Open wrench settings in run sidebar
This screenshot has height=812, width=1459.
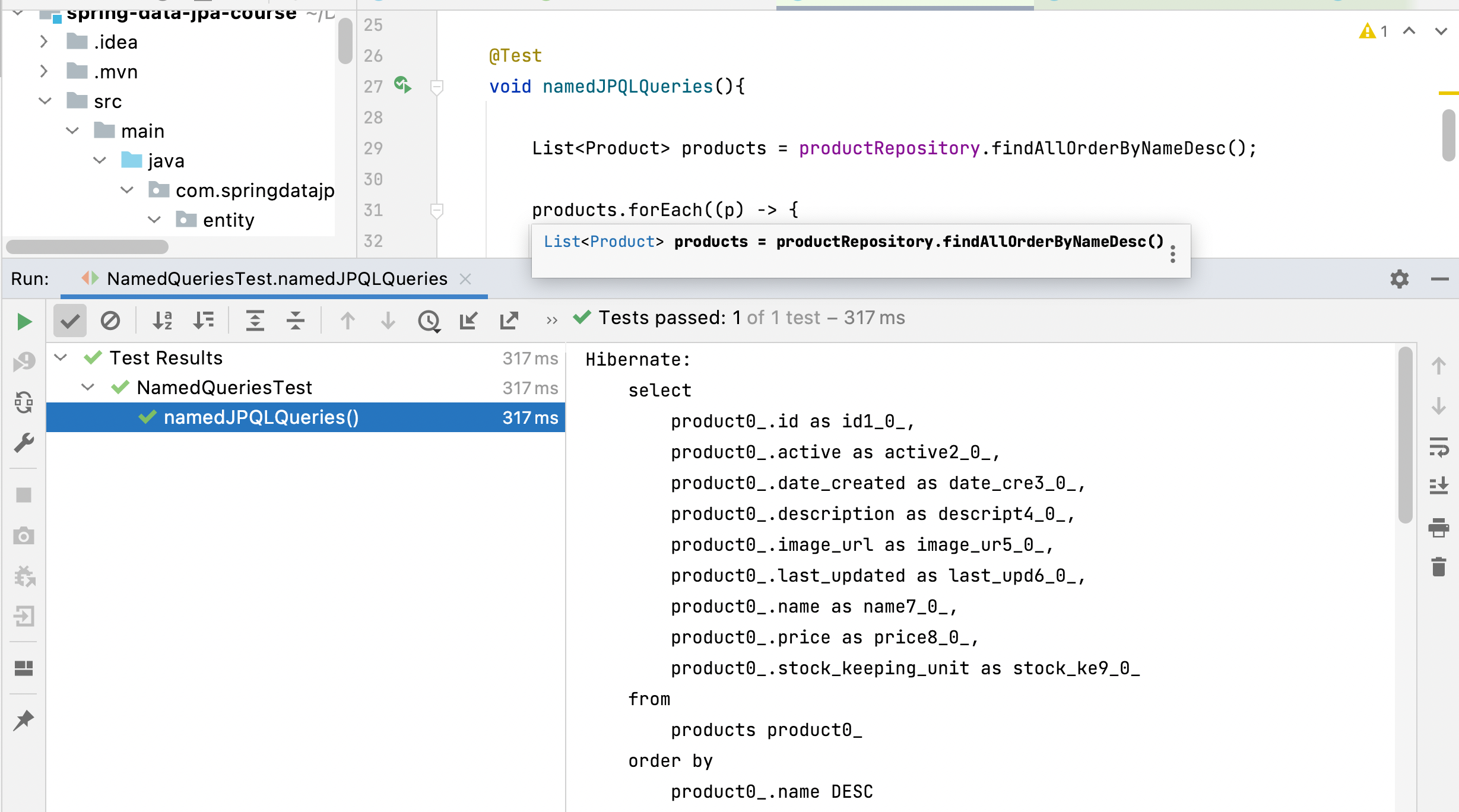tap(24, 443)
